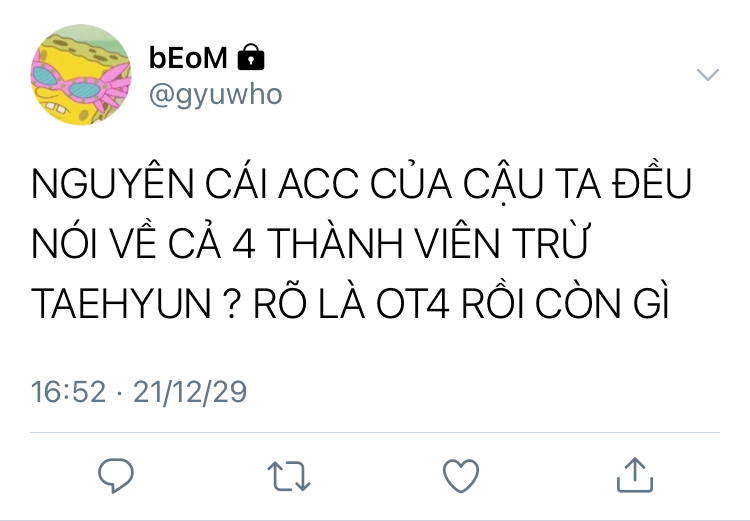Click the padlock icon beside bEoM
The image size is (750, 521).
pos(251,57)
